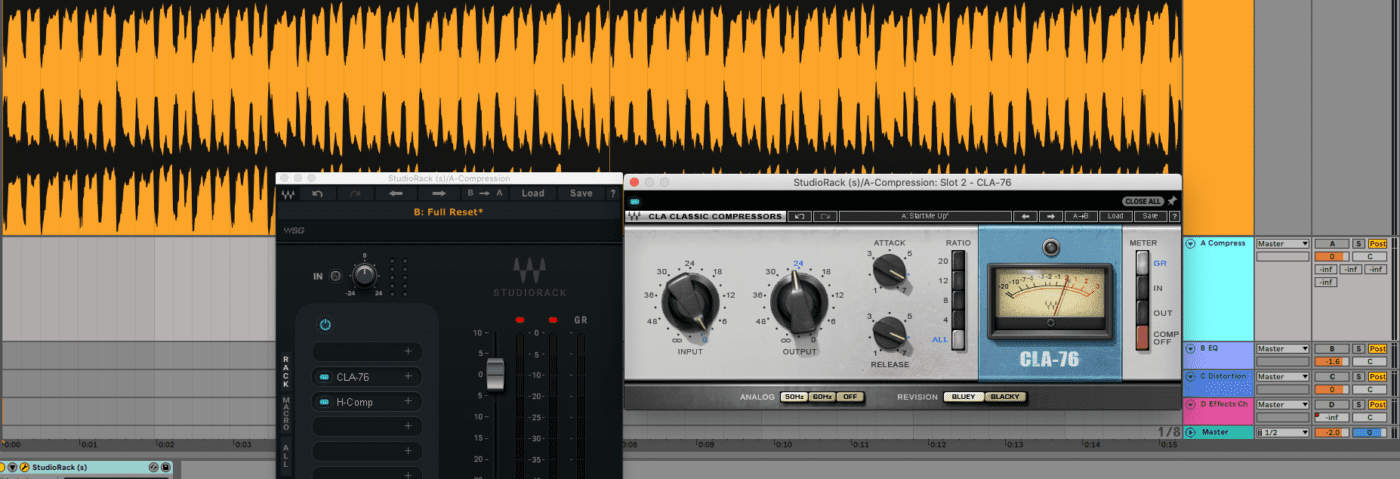Go to previous preset in StudioRack window
Viewport: 1400px width, 479px height.
tap(396, 193)
